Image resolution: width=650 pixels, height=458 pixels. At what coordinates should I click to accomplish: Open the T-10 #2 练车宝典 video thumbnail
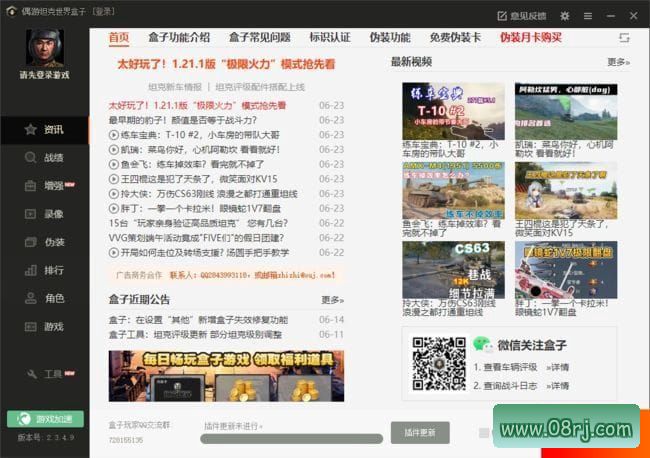(x=453, y=111)
